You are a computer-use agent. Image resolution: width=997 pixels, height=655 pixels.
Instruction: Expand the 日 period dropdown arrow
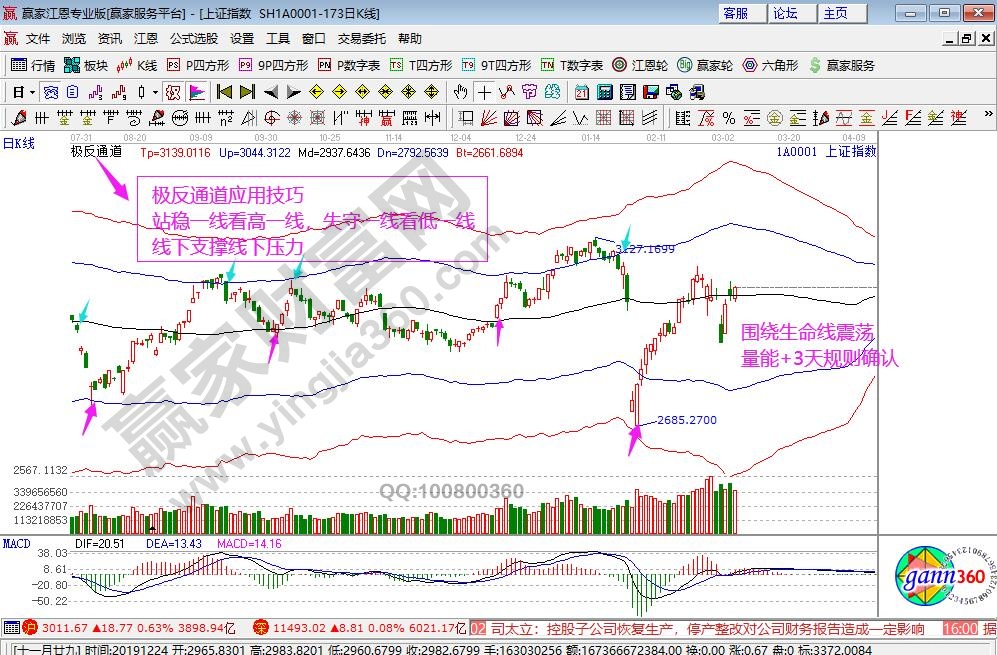(x=32, y=92)
